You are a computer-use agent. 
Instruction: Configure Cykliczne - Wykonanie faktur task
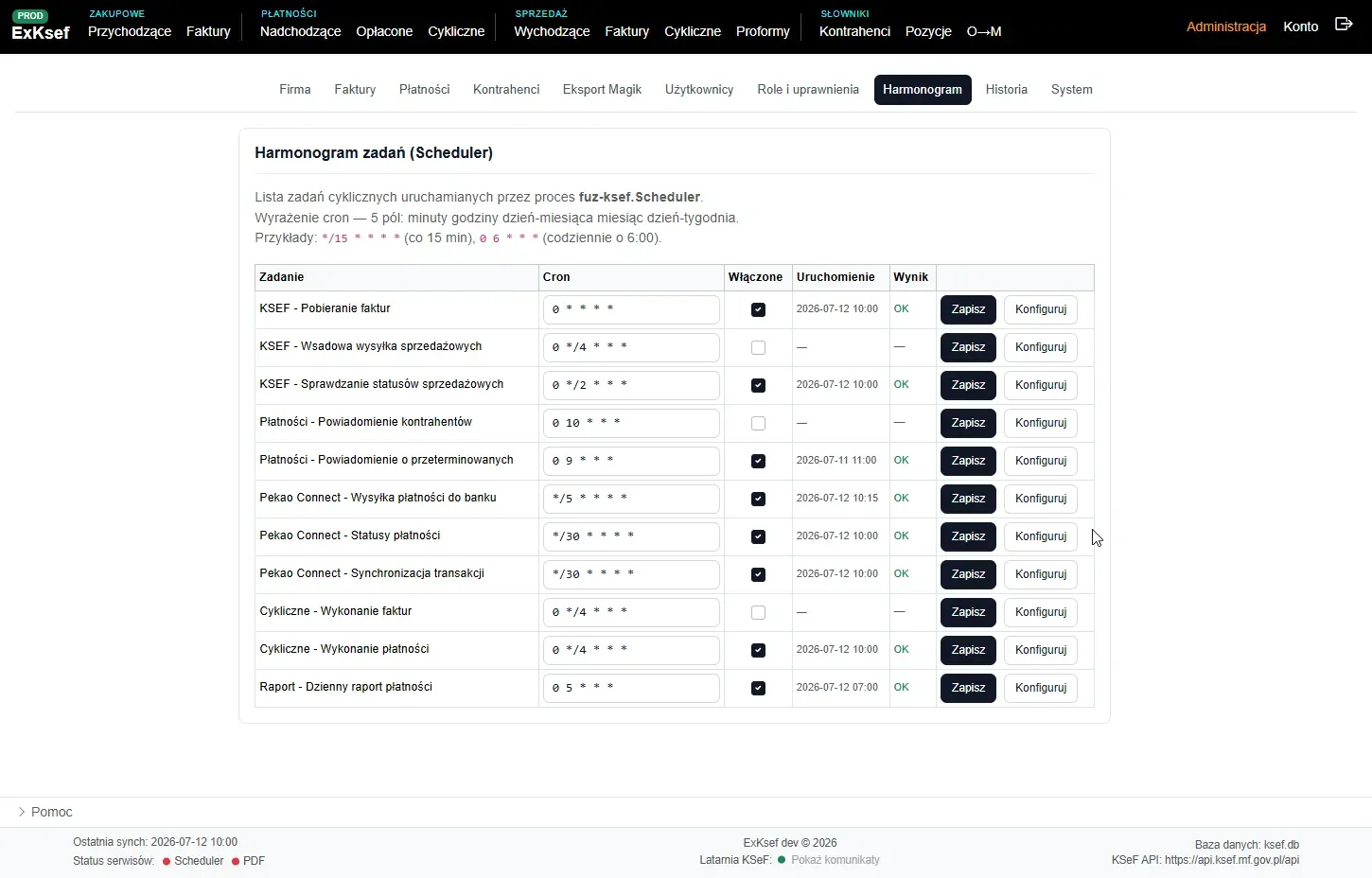tap(1041, 612)
